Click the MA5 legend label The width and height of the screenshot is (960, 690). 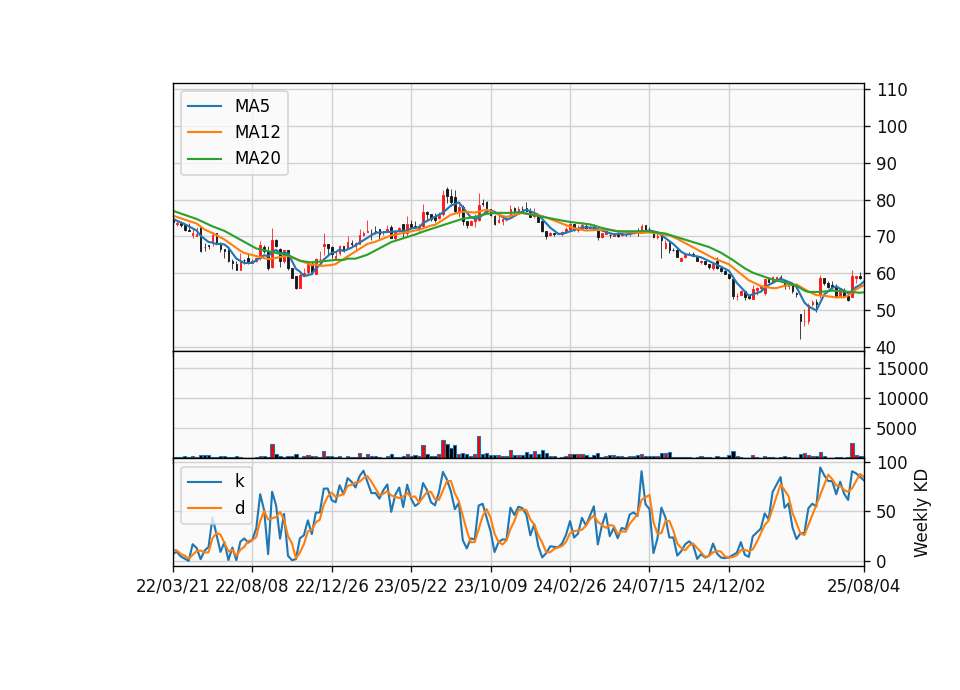click(252, 106)
